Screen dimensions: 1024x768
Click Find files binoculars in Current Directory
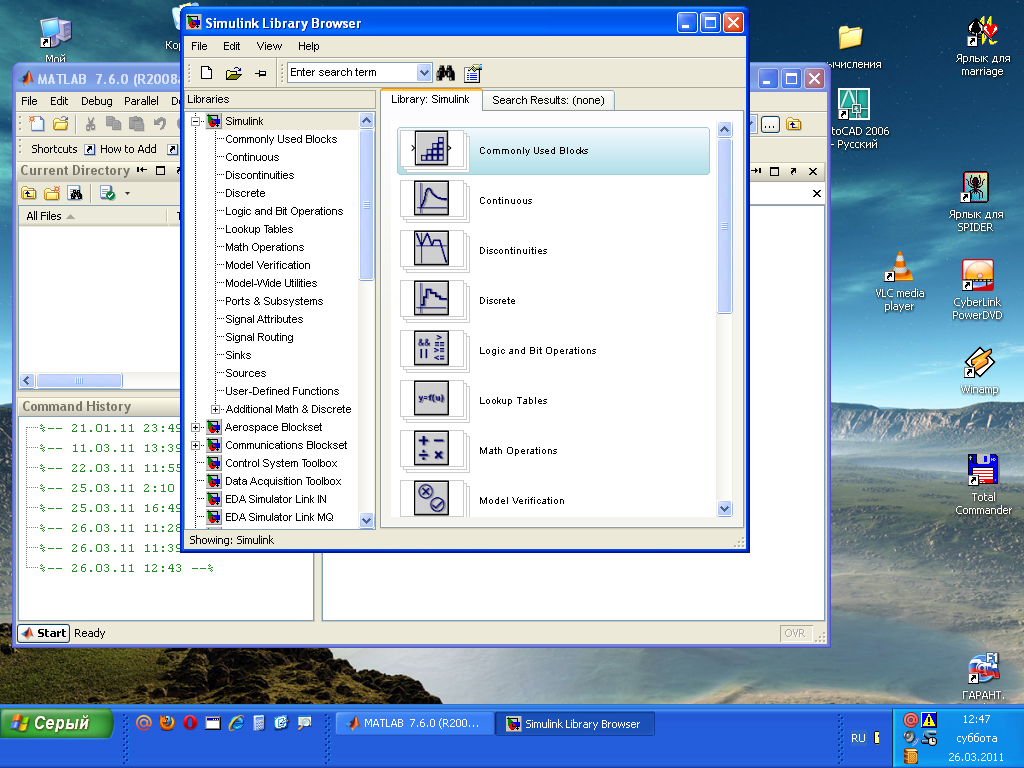[x=76, y=193]
